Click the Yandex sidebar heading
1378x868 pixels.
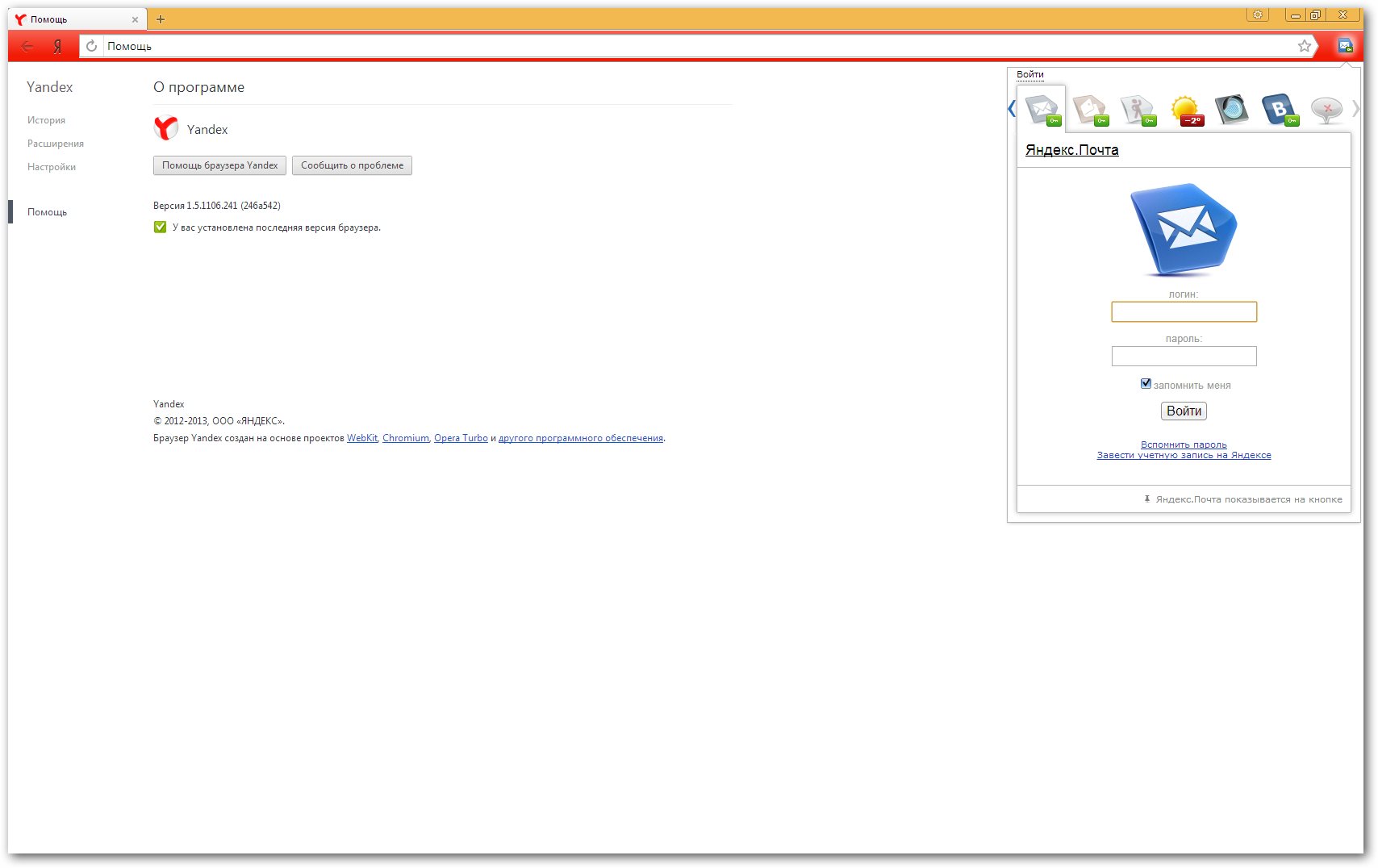(x=49, y=87)
